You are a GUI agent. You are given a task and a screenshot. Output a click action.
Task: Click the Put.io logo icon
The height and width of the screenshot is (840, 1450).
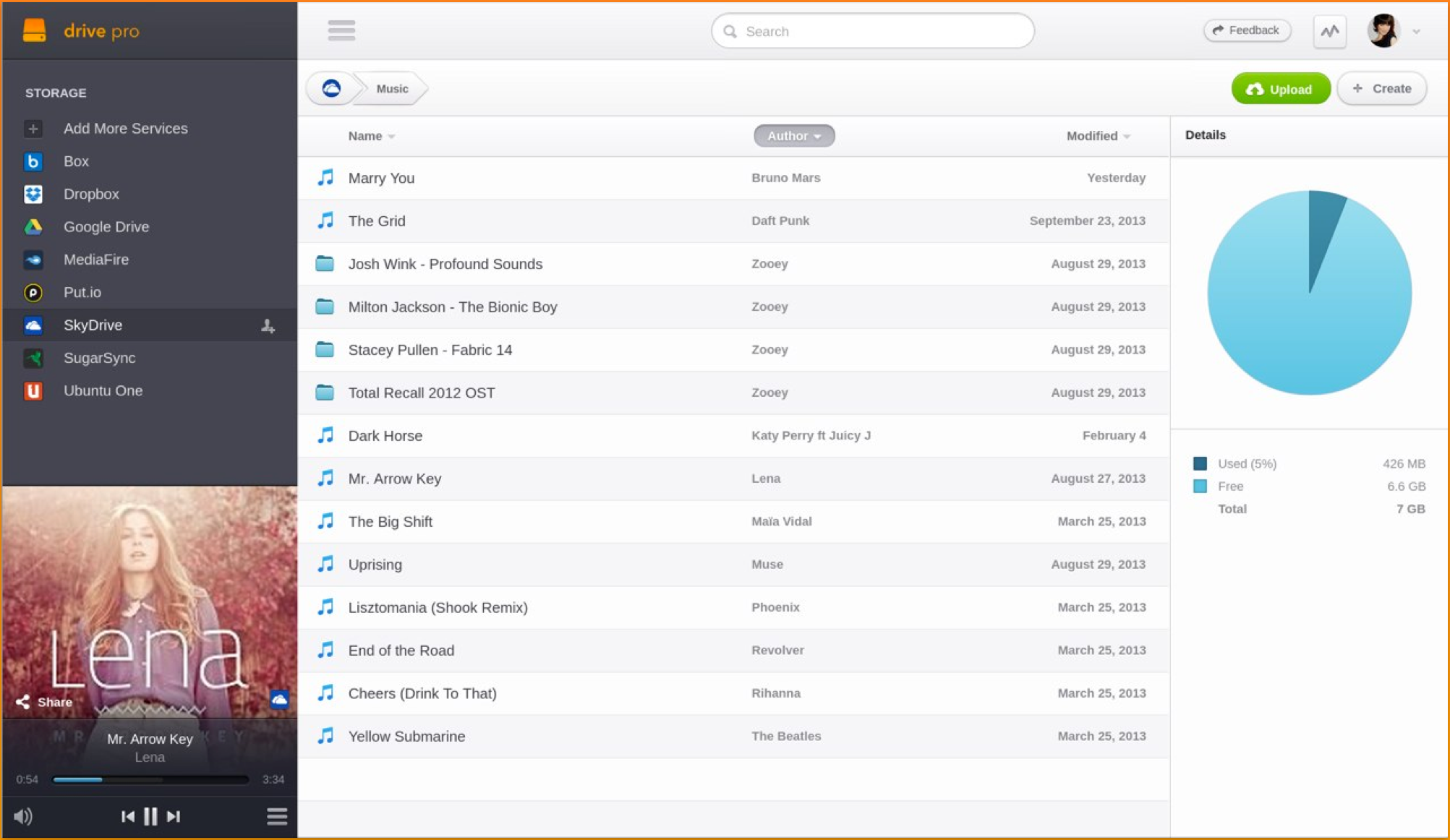pos(33,293)
